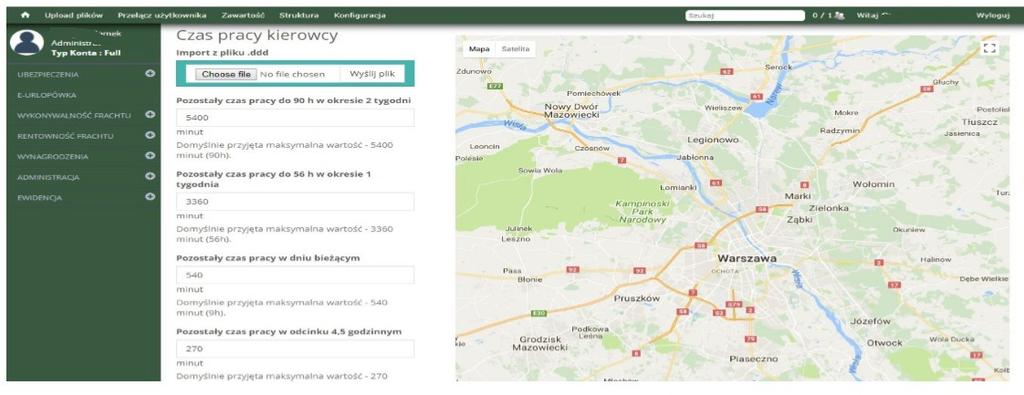Viewport: 1024px width, 395px height.
Task: Click the Warszawa label on map
Action: (747, 259)
